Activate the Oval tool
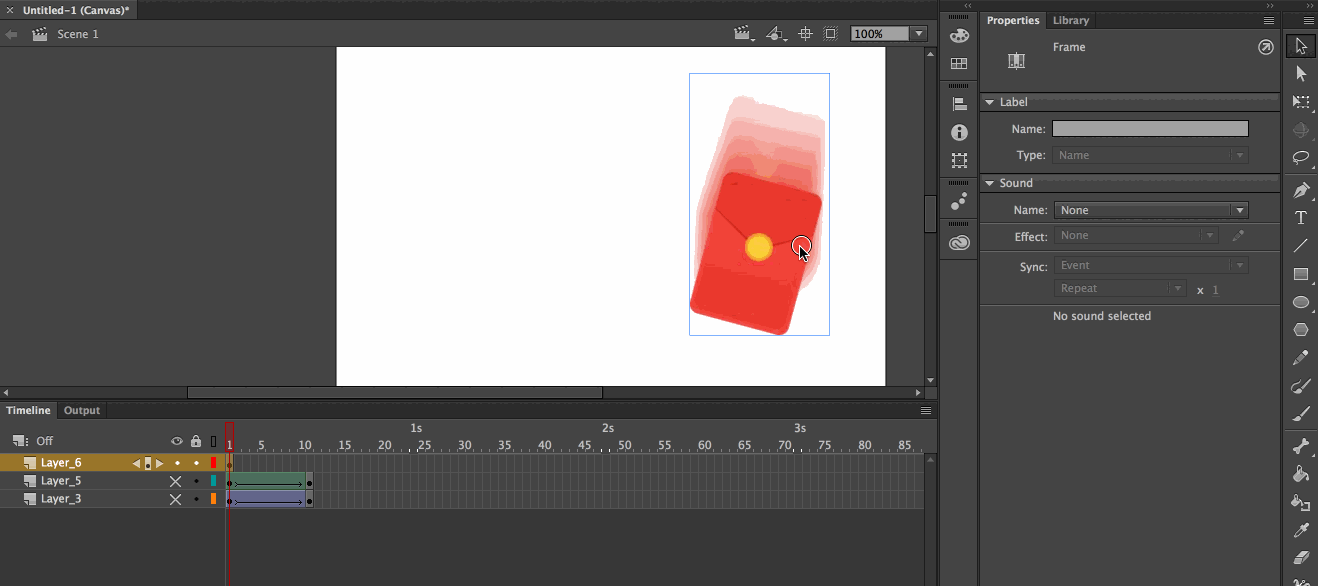Screen dimensions: 1318x586 click(x=1301, y=302)
